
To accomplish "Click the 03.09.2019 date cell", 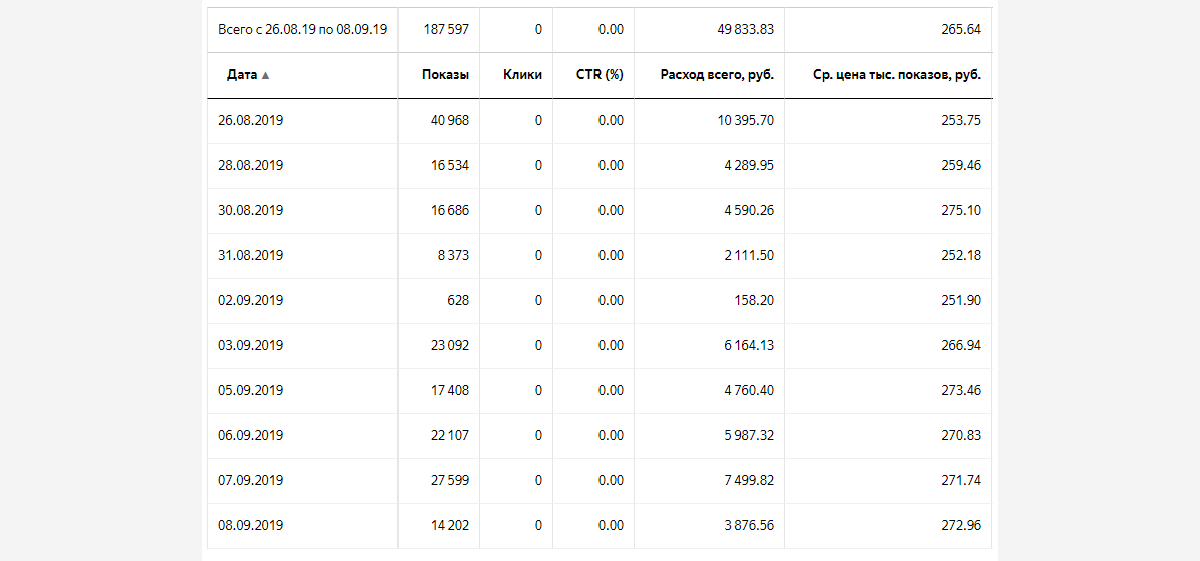I will [x=250, y=345].
